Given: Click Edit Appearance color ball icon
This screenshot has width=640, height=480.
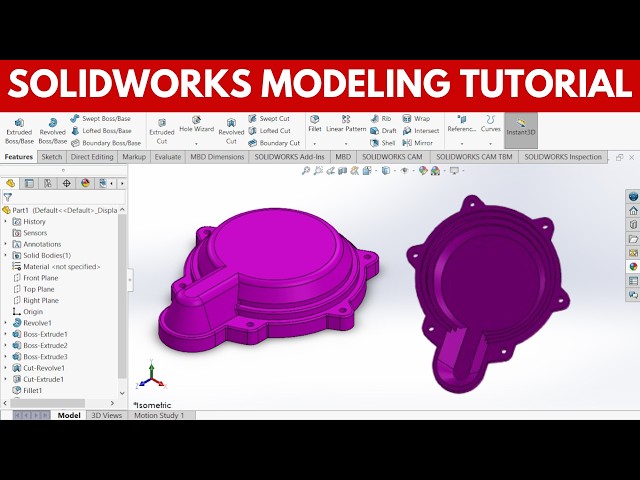Looking at the screenshot, I should [423, 171].
